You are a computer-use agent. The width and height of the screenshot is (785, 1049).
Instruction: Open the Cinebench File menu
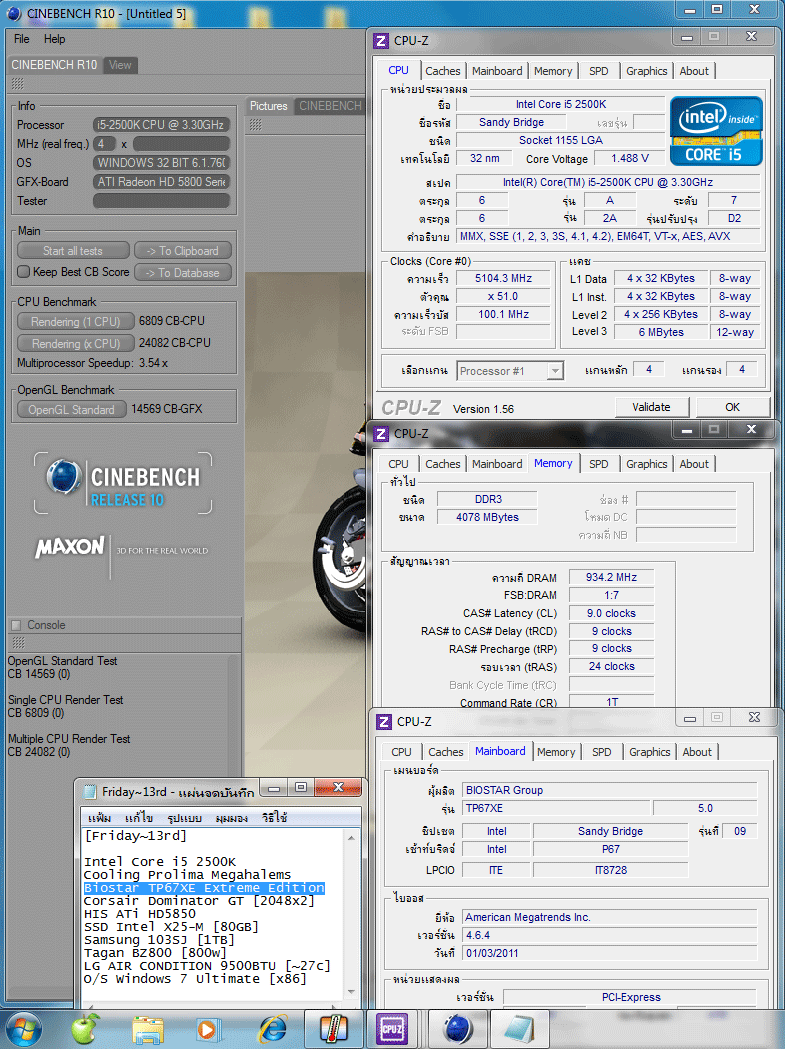[21, 39]
